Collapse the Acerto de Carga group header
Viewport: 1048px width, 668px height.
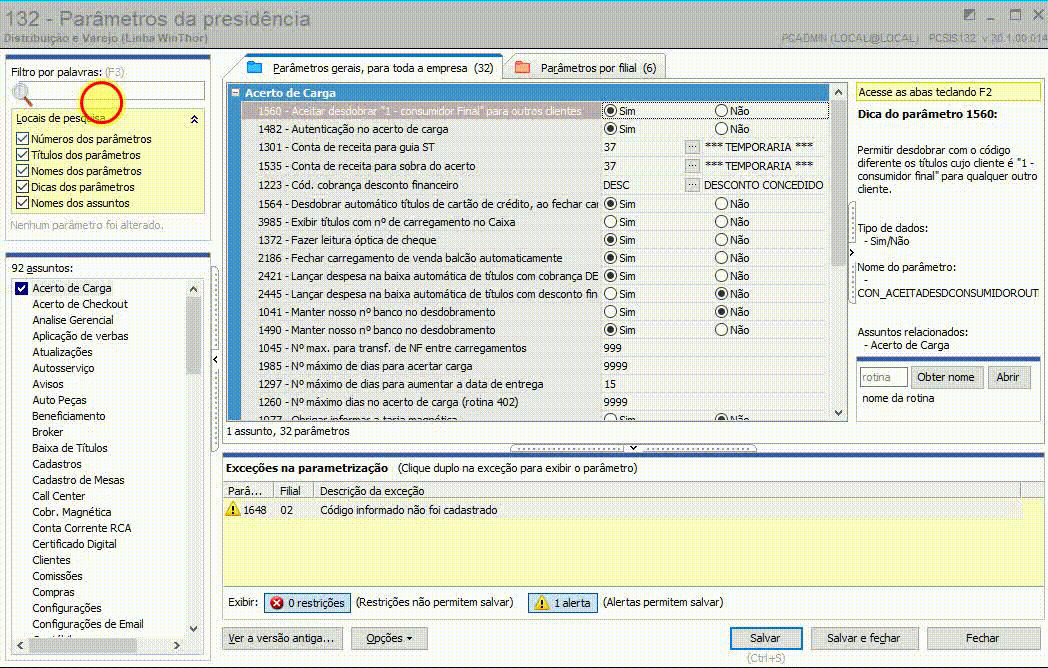point(235,92)
